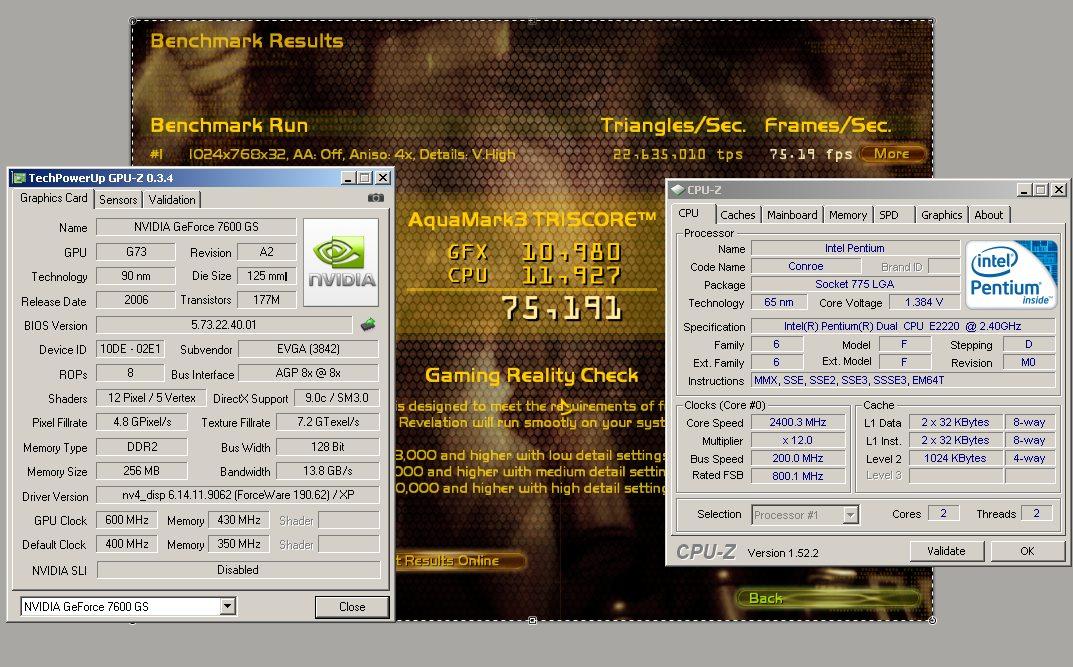Click the Pixel Fillrate value 4.8 GPixel/s
Viewport: 1073px width, 667px height.
pos(142,422)
